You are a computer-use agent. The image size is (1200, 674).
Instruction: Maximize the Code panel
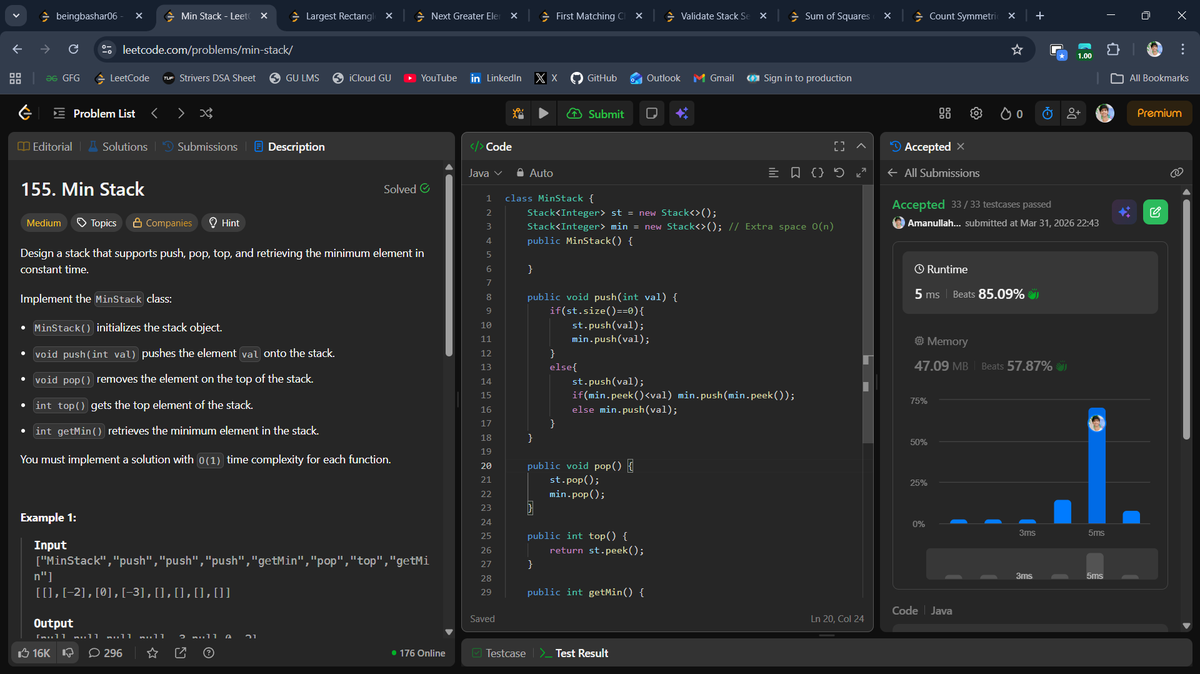point(839,147)
